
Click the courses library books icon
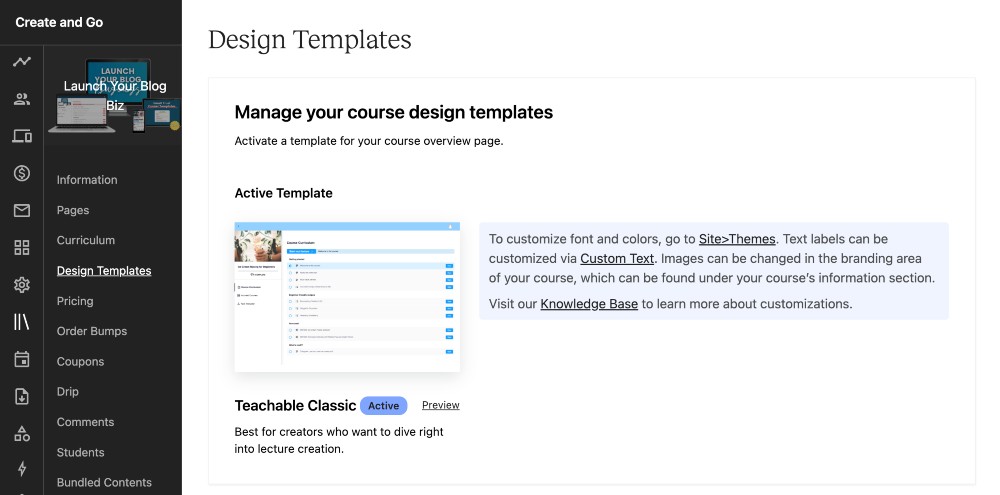point(21,322)
